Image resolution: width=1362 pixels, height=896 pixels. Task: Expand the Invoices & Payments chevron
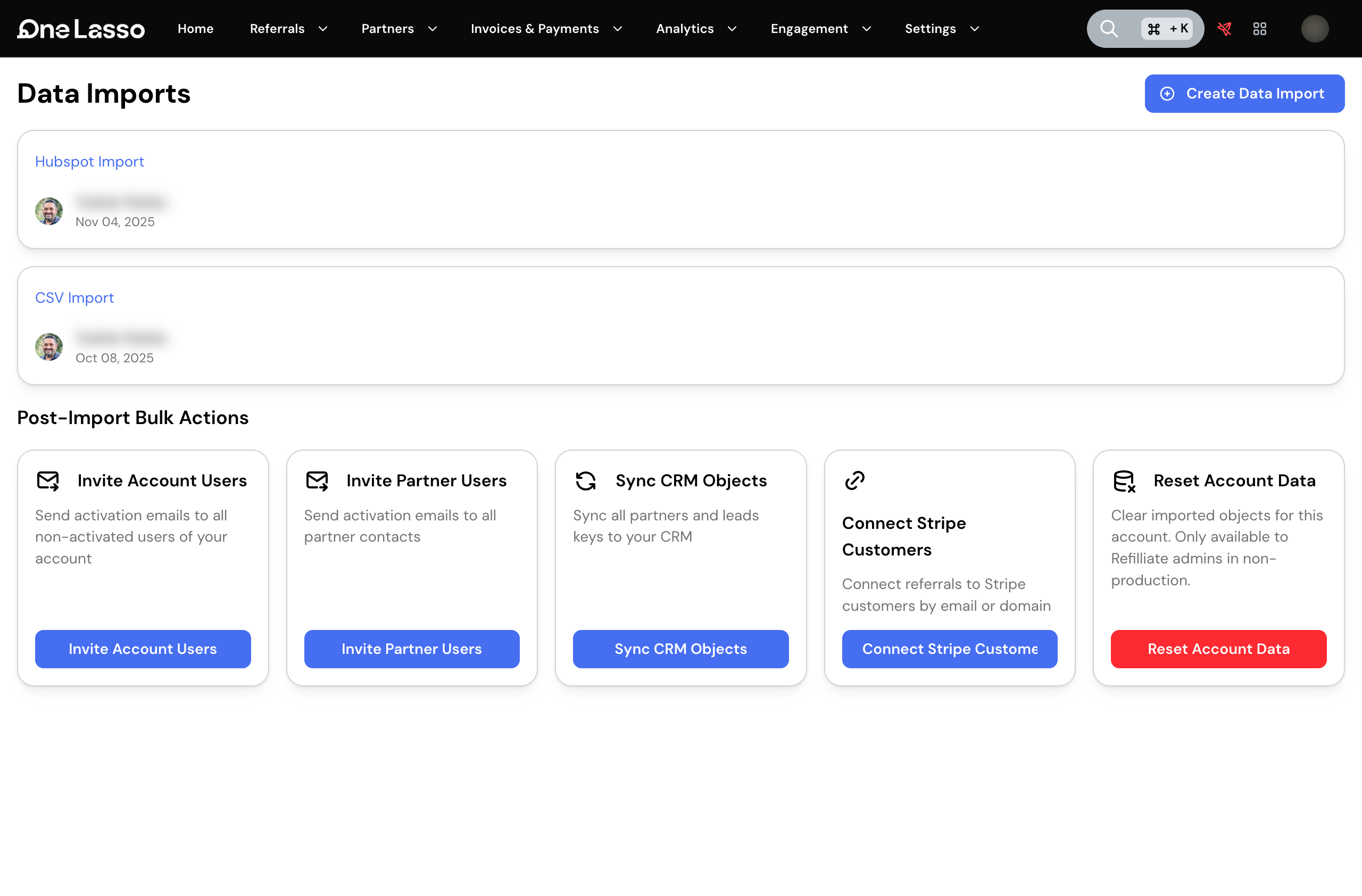(618, 29)
